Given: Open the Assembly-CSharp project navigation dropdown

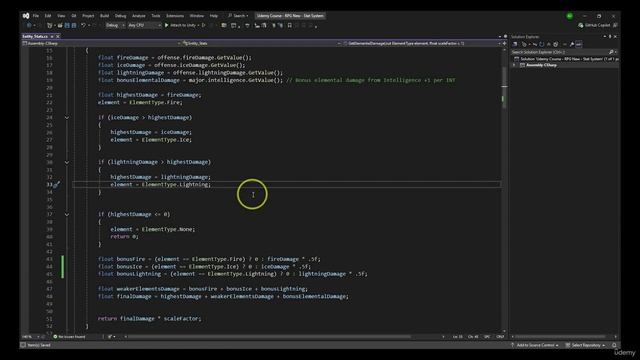Looking at the screenshot, I should point(101,43).
